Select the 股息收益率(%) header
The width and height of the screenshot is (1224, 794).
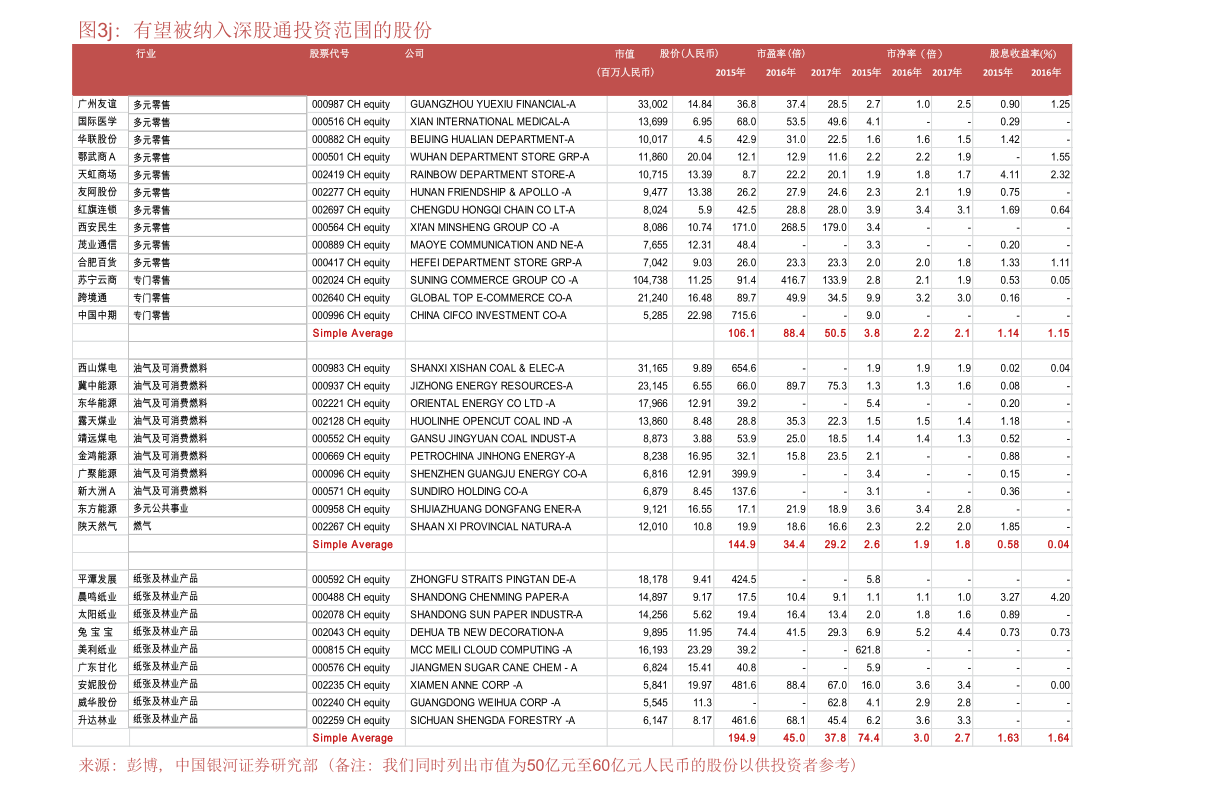1023,54
